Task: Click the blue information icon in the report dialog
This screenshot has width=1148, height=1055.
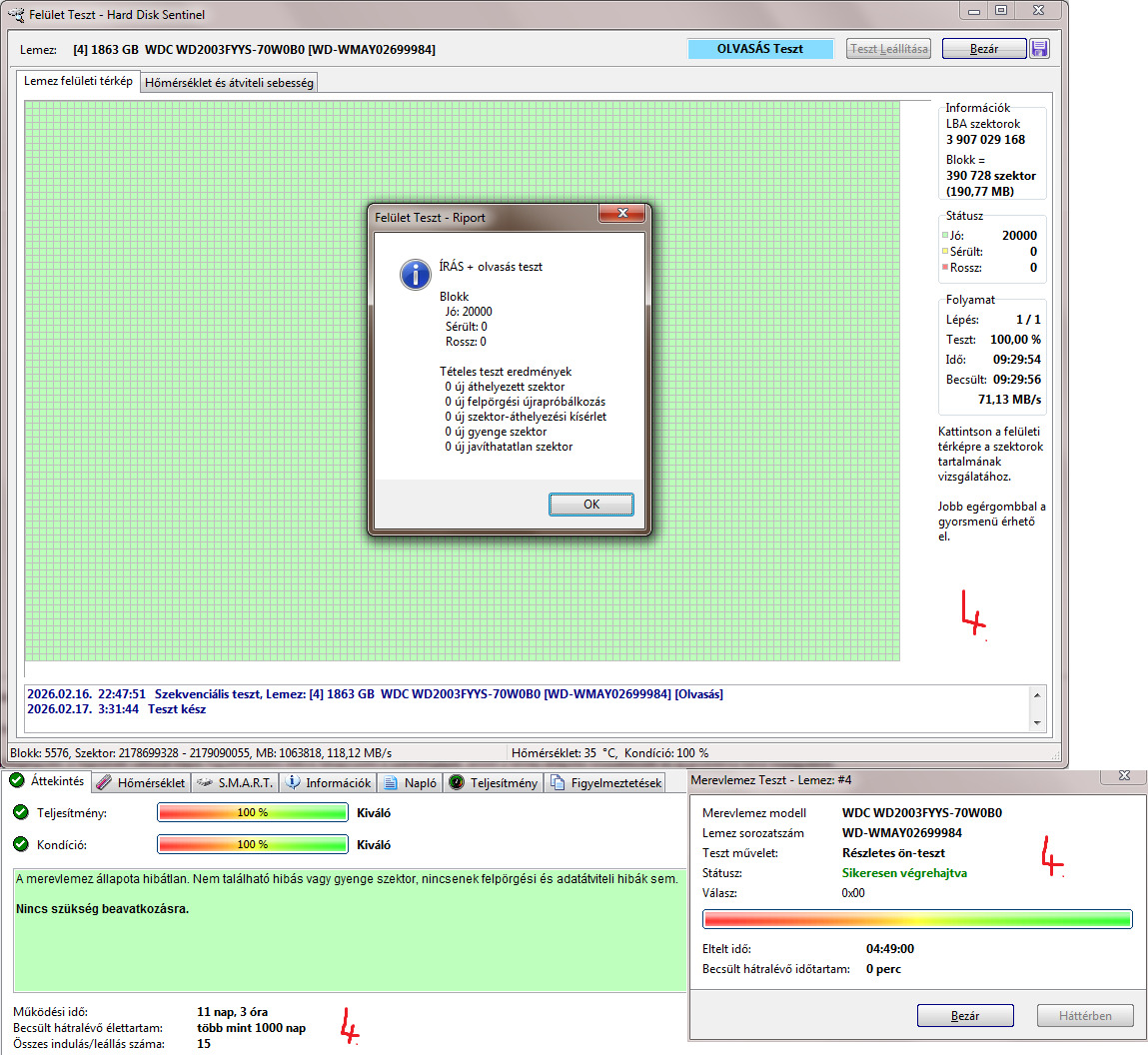Action: pos(415,275)
